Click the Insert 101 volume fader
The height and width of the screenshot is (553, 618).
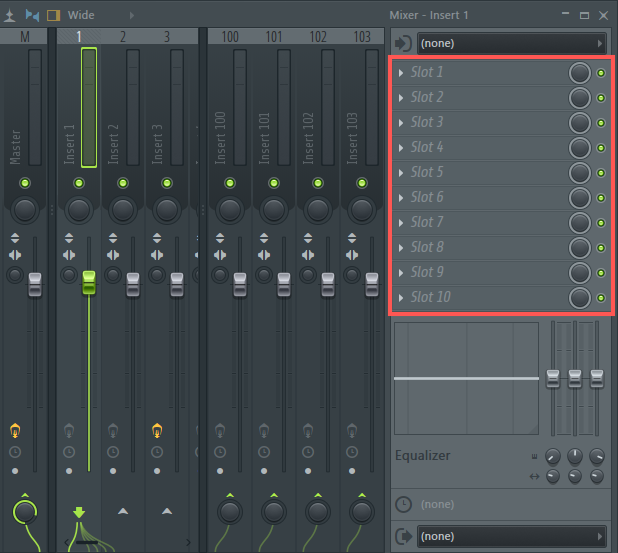tap(284, 284)
